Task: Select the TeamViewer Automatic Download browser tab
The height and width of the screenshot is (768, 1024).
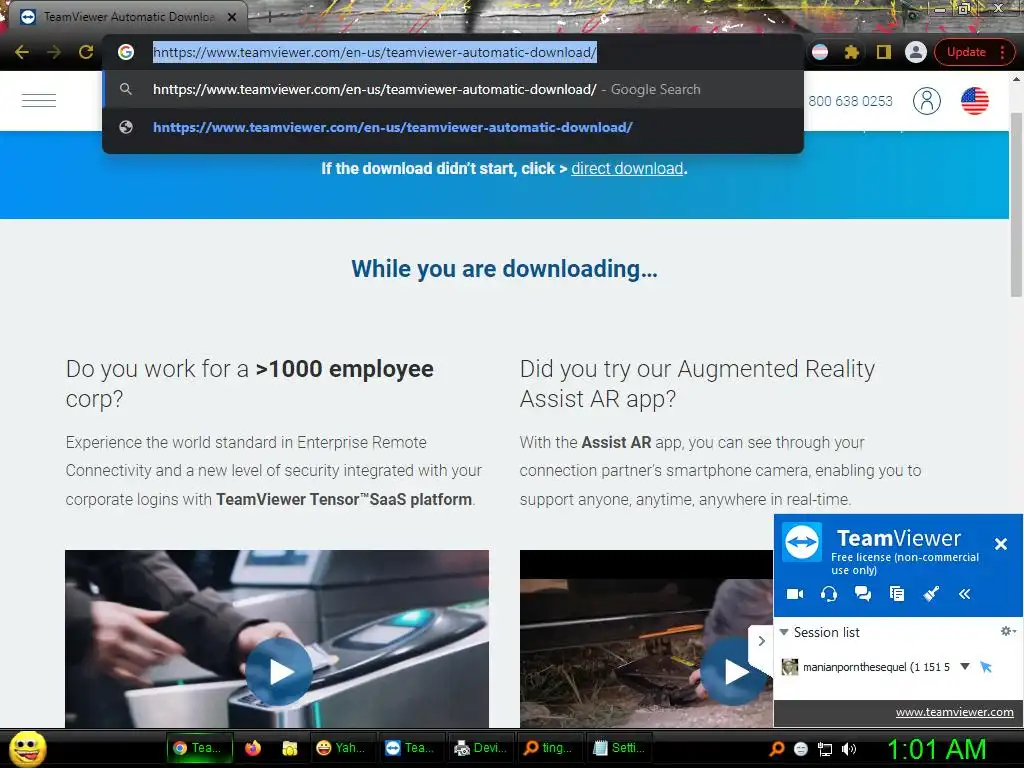Action: [x=128, y=17]
